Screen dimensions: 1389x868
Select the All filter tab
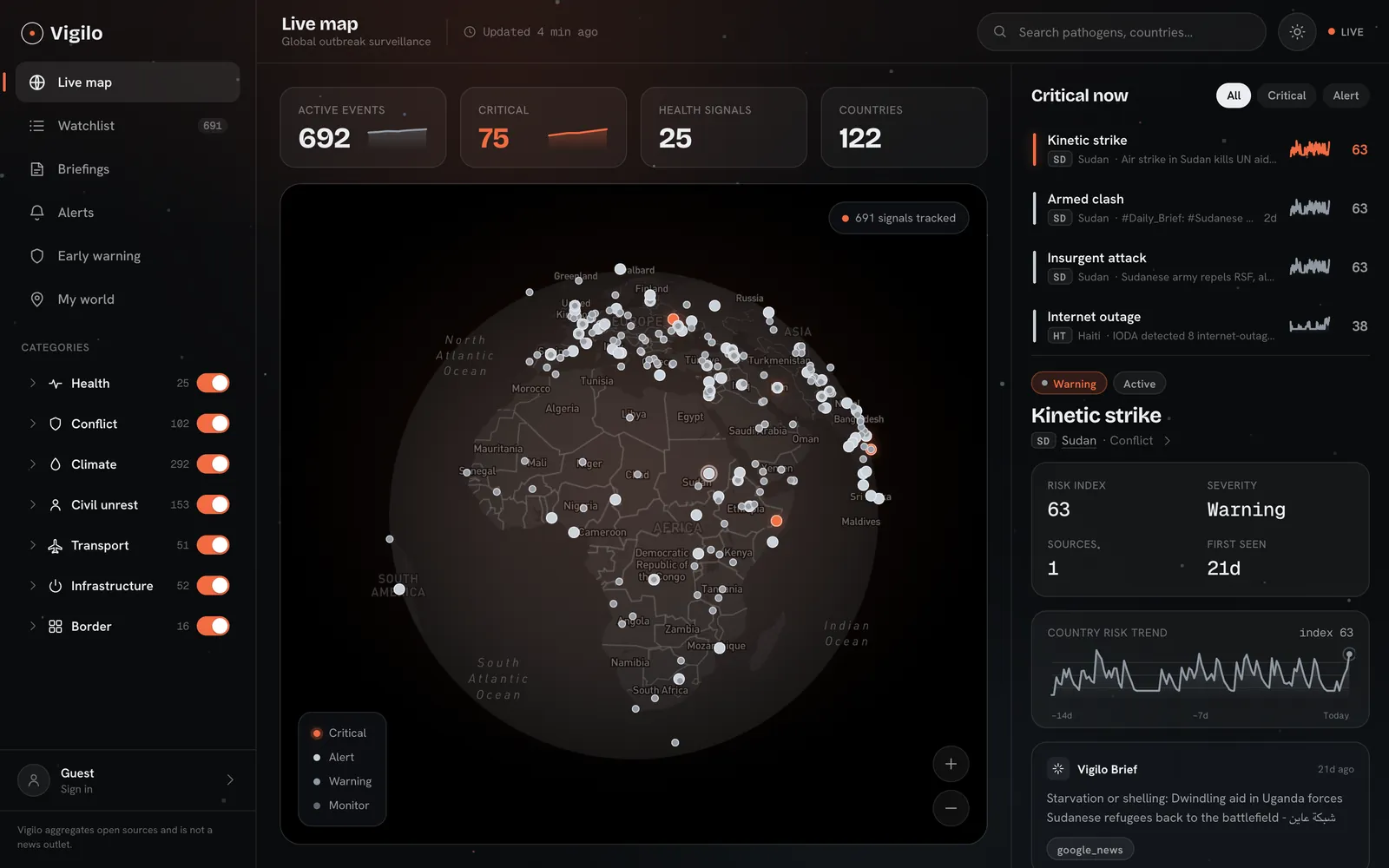tap(1234, 95)
